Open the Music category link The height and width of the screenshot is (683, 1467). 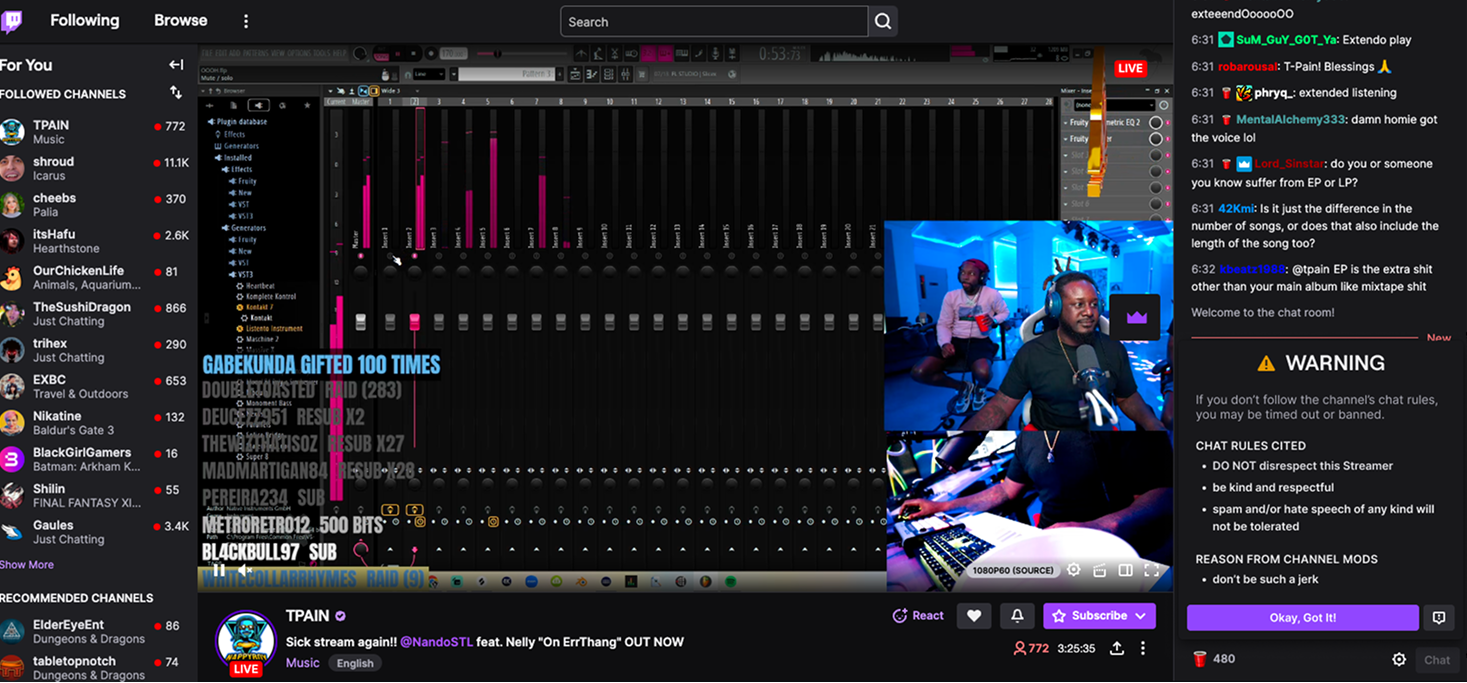303,662
